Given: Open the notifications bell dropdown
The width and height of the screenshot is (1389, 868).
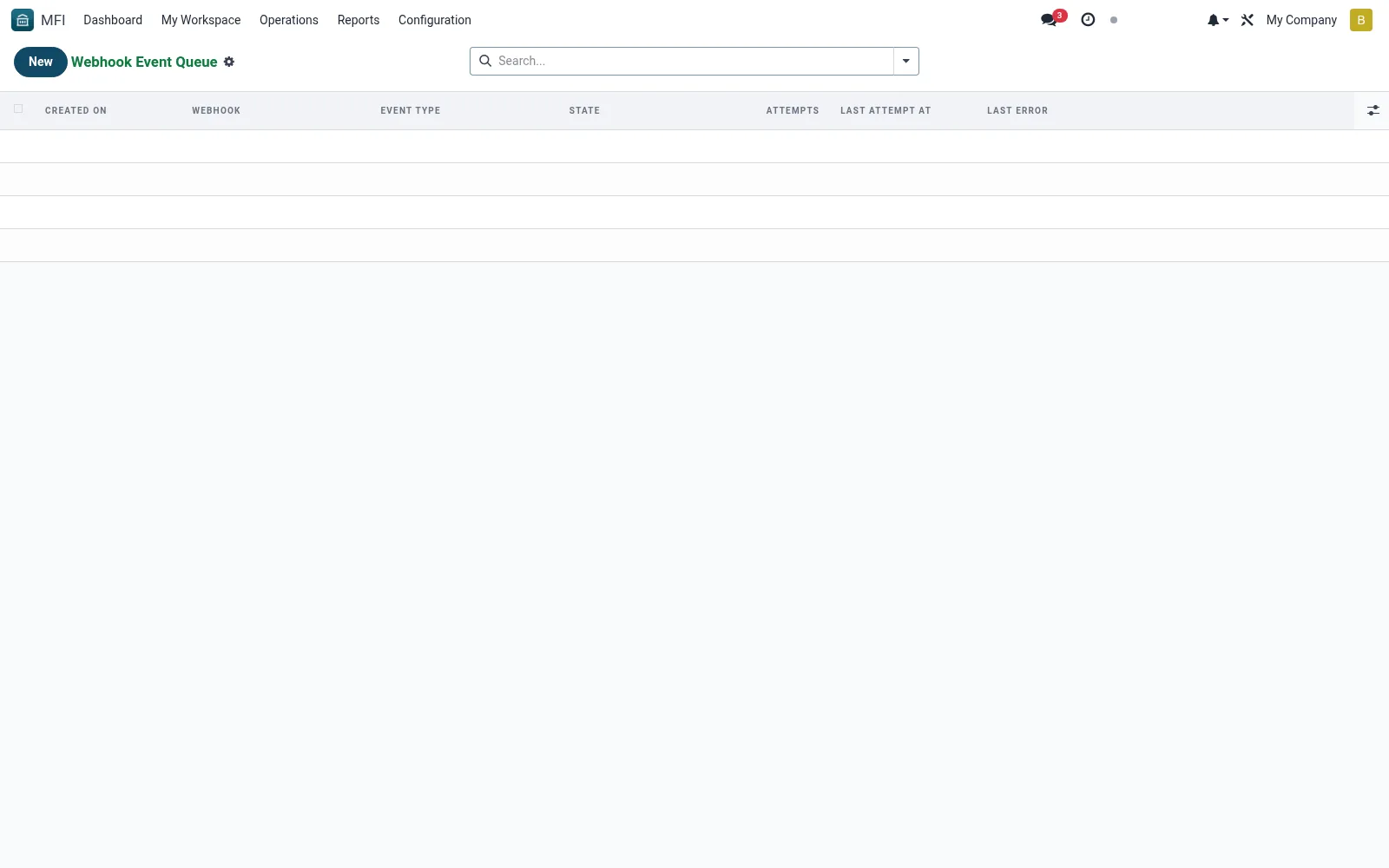Looking at the screenshot, I should point(1218,20).
